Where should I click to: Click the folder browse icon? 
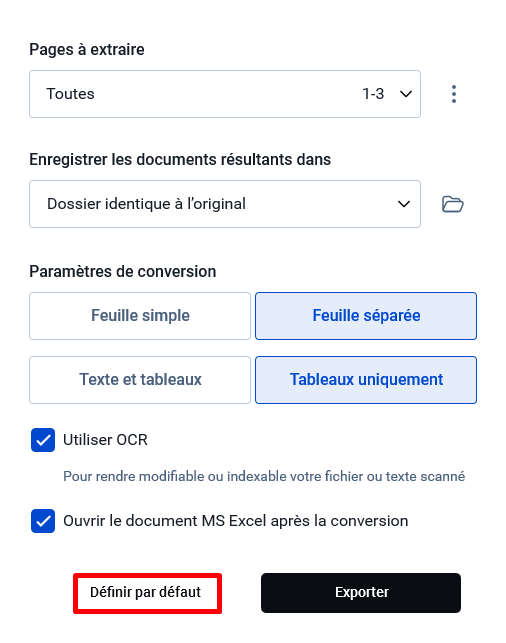coord(453,204)
